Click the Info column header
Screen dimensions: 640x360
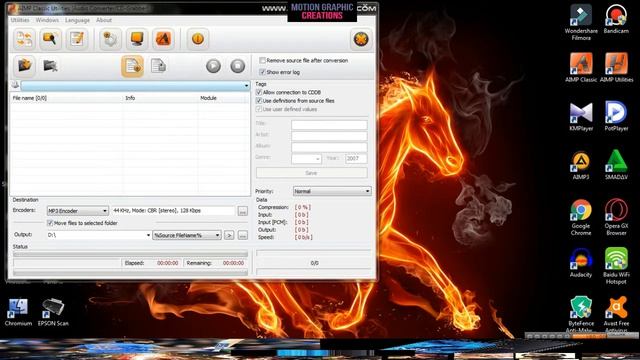[160, 98]
